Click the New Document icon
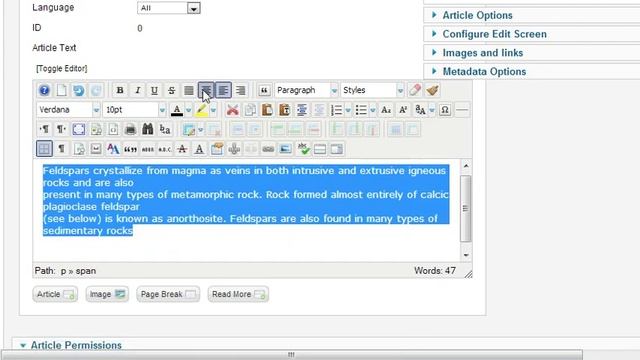Screen dimensions: 640x360 (61, 90)
